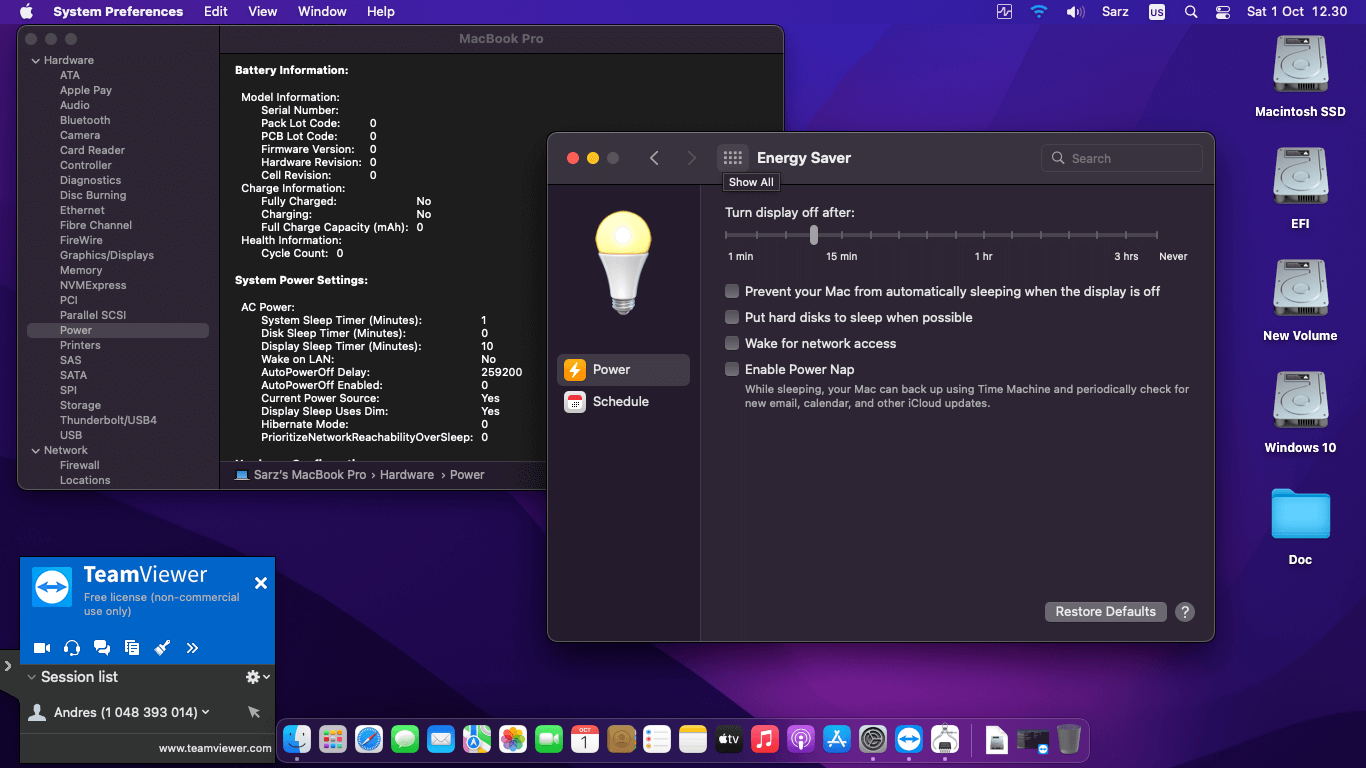Open the Trash in the Dock

tap(1069, 739)
